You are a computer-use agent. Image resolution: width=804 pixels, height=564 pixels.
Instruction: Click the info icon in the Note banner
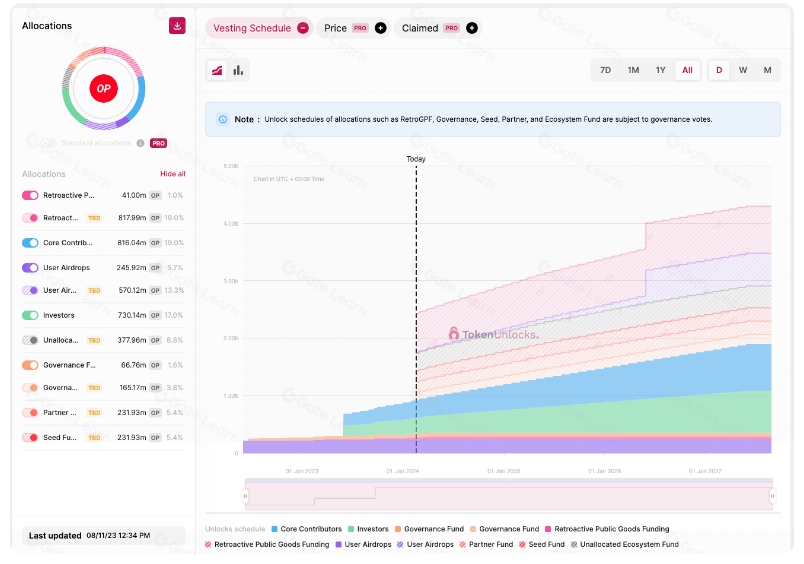223,119
